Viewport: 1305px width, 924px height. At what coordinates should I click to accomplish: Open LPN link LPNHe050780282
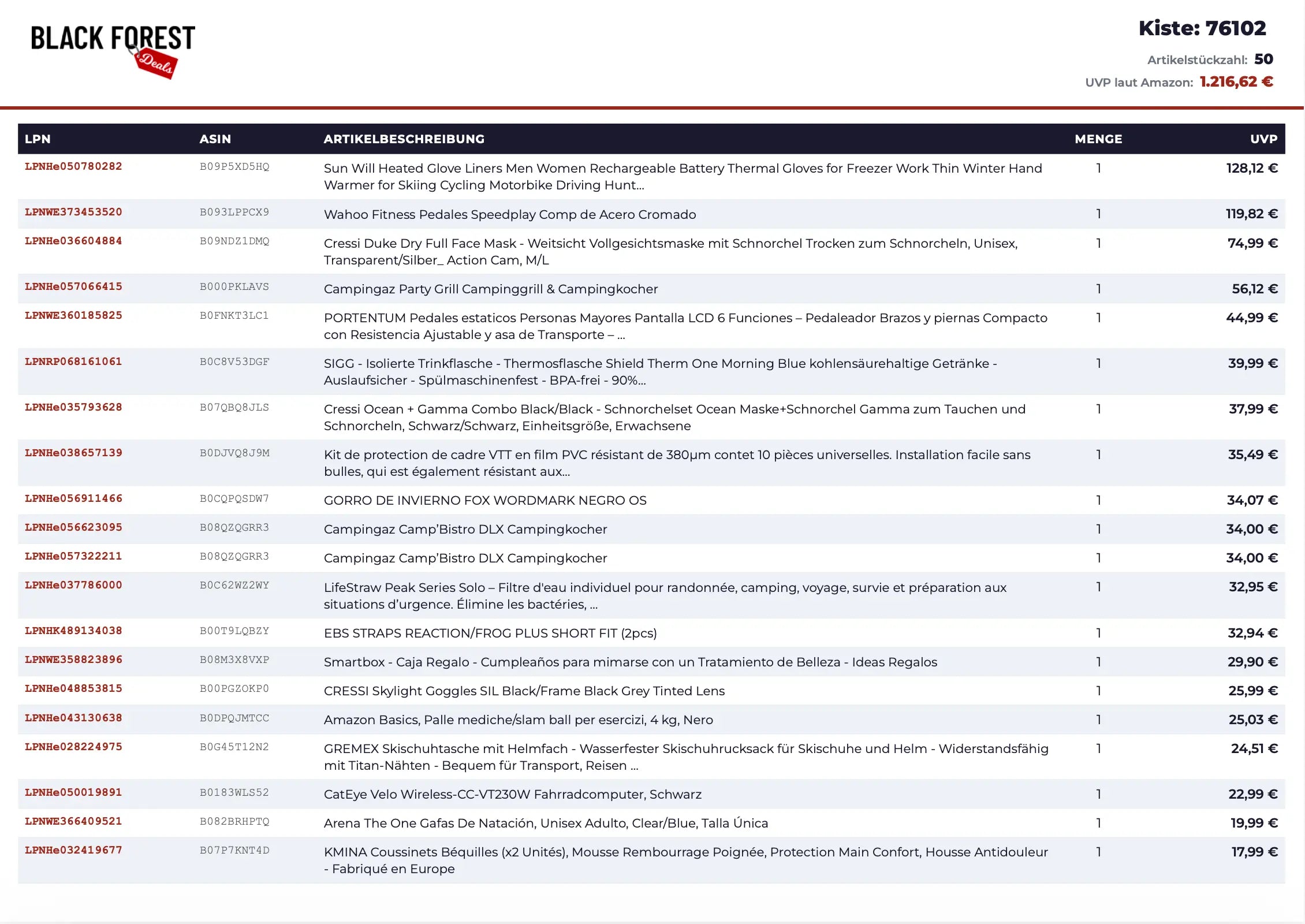pos(73,166)
